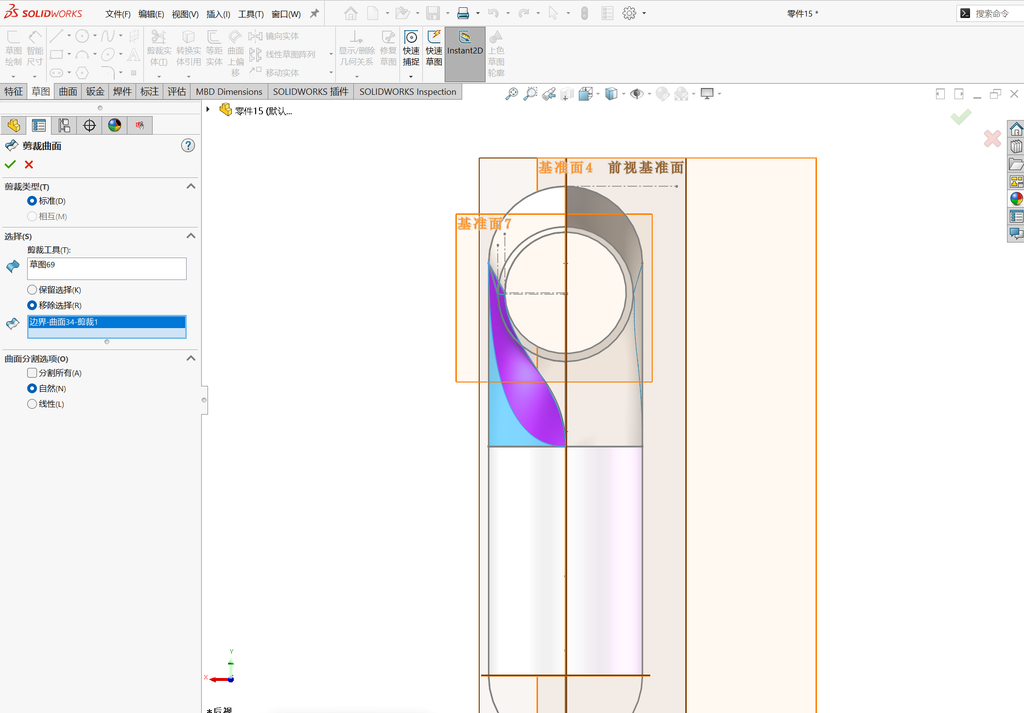Switch to the 钣金 tab
The image size is (1024, 713).
pyautogui.click(x=95, y=91)
